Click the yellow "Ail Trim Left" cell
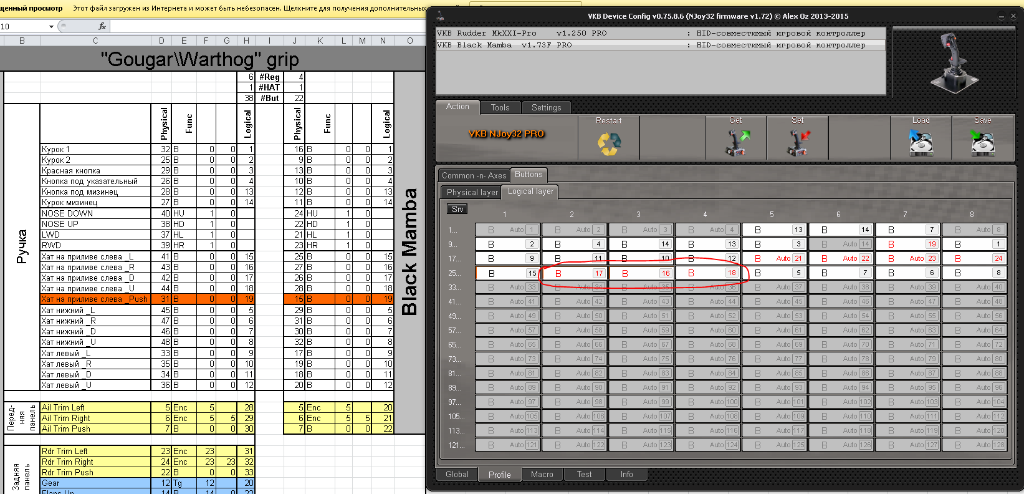Image resolution: width=1024 pixels, height=494 pixels. tap(95, 407)
